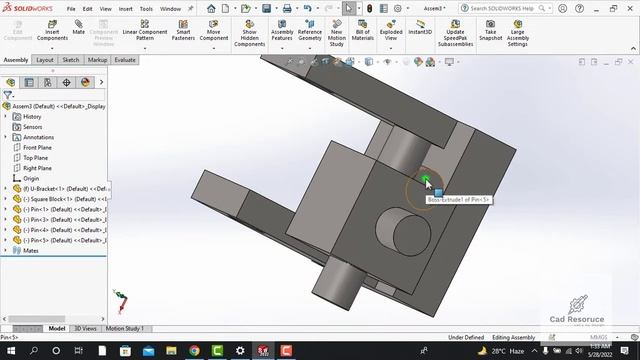Switch to the Markup ribbon tab
Image resolution: width=640 pixels, height=360 pixels.
tap(97, 60)
